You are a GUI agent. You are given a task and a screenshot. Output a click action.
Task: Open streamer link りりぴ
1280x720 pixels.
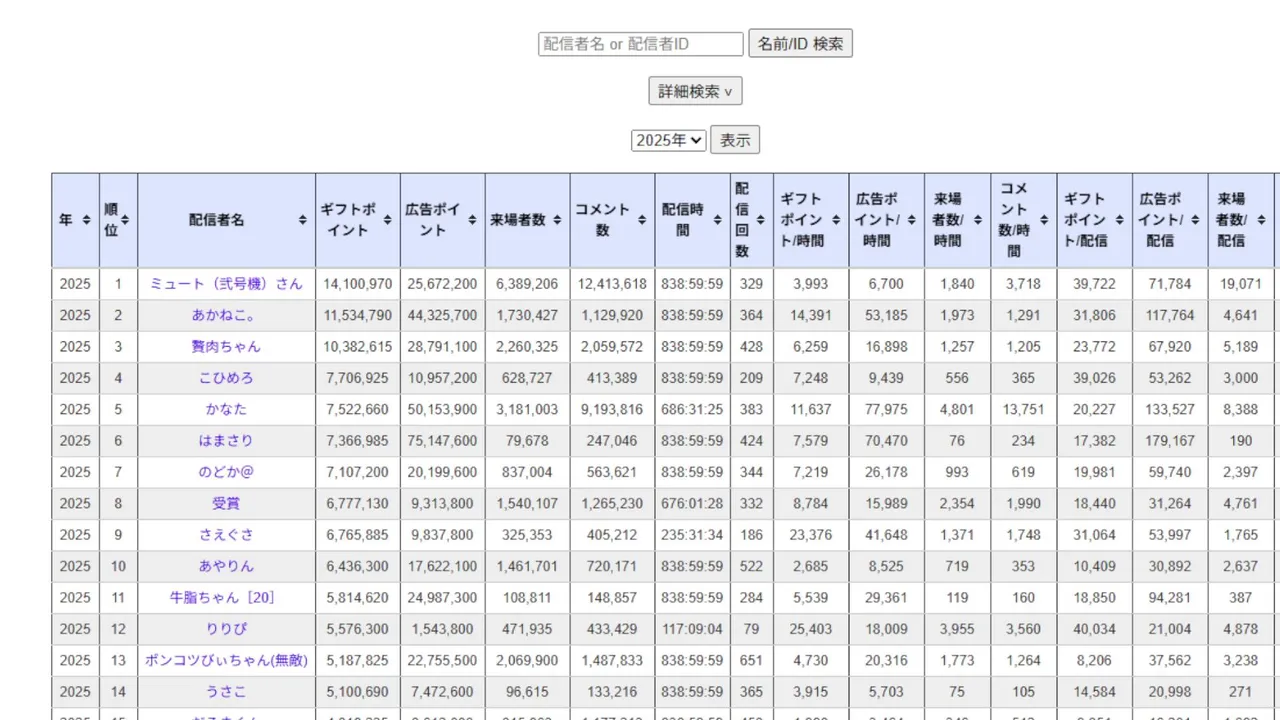(226, 629)
